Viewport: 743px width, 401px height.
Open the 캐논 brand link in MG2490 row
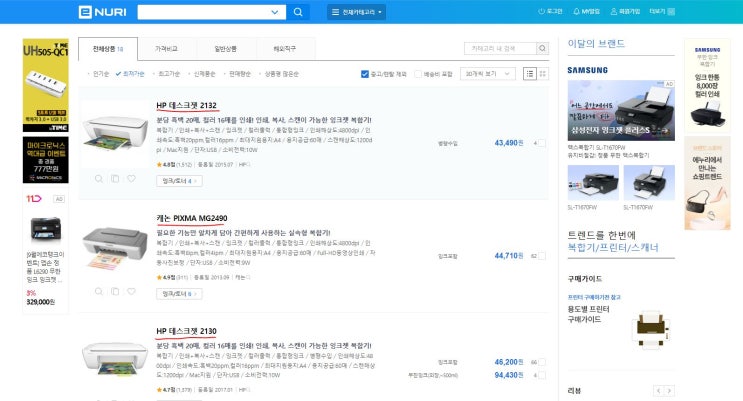tap(242, 277)
